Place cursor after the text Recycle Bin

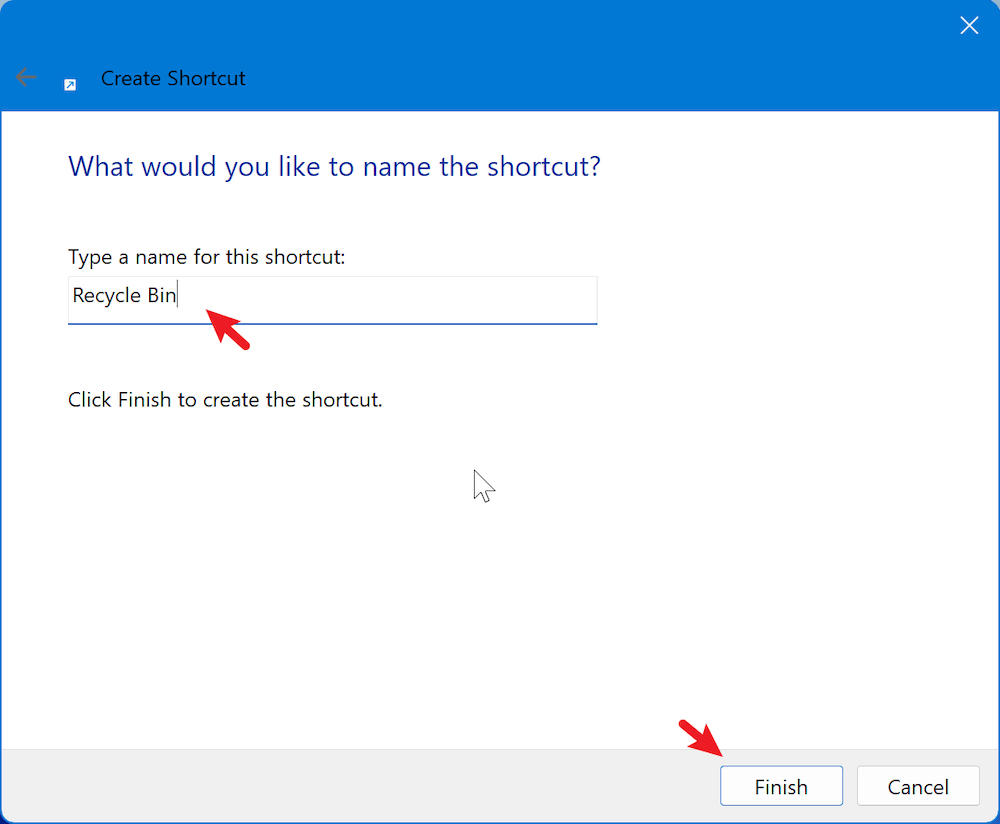coord(178,295)
